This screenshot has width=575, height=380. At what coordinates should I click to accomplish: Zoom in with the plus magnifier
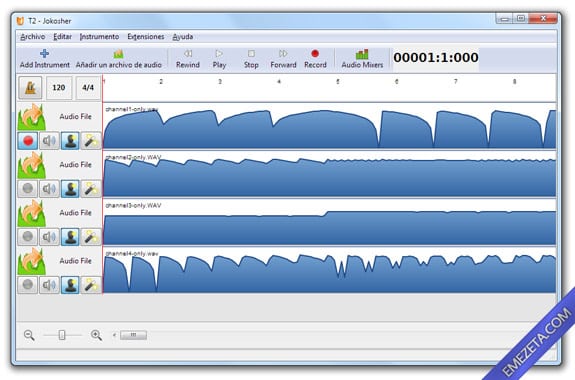click(x=96, y=335)
